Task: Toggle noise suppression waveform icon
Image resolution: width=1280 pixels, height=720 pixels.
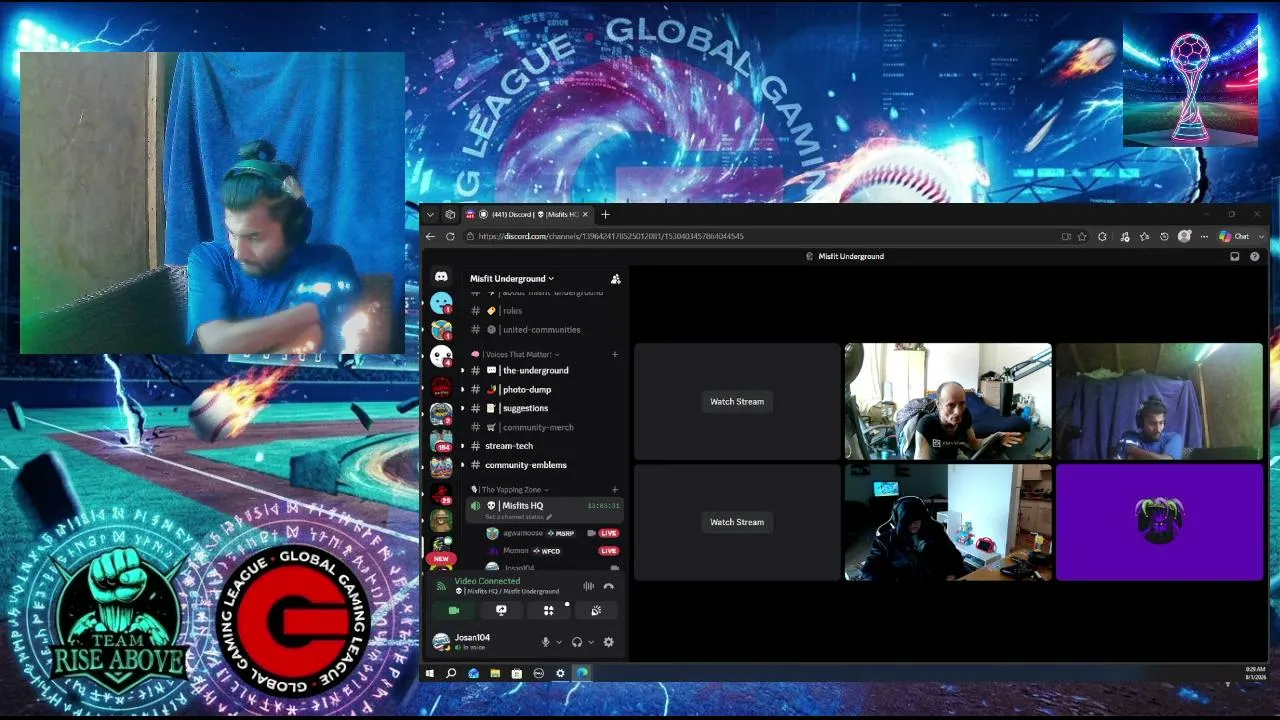Action: [x=589, y=586]
